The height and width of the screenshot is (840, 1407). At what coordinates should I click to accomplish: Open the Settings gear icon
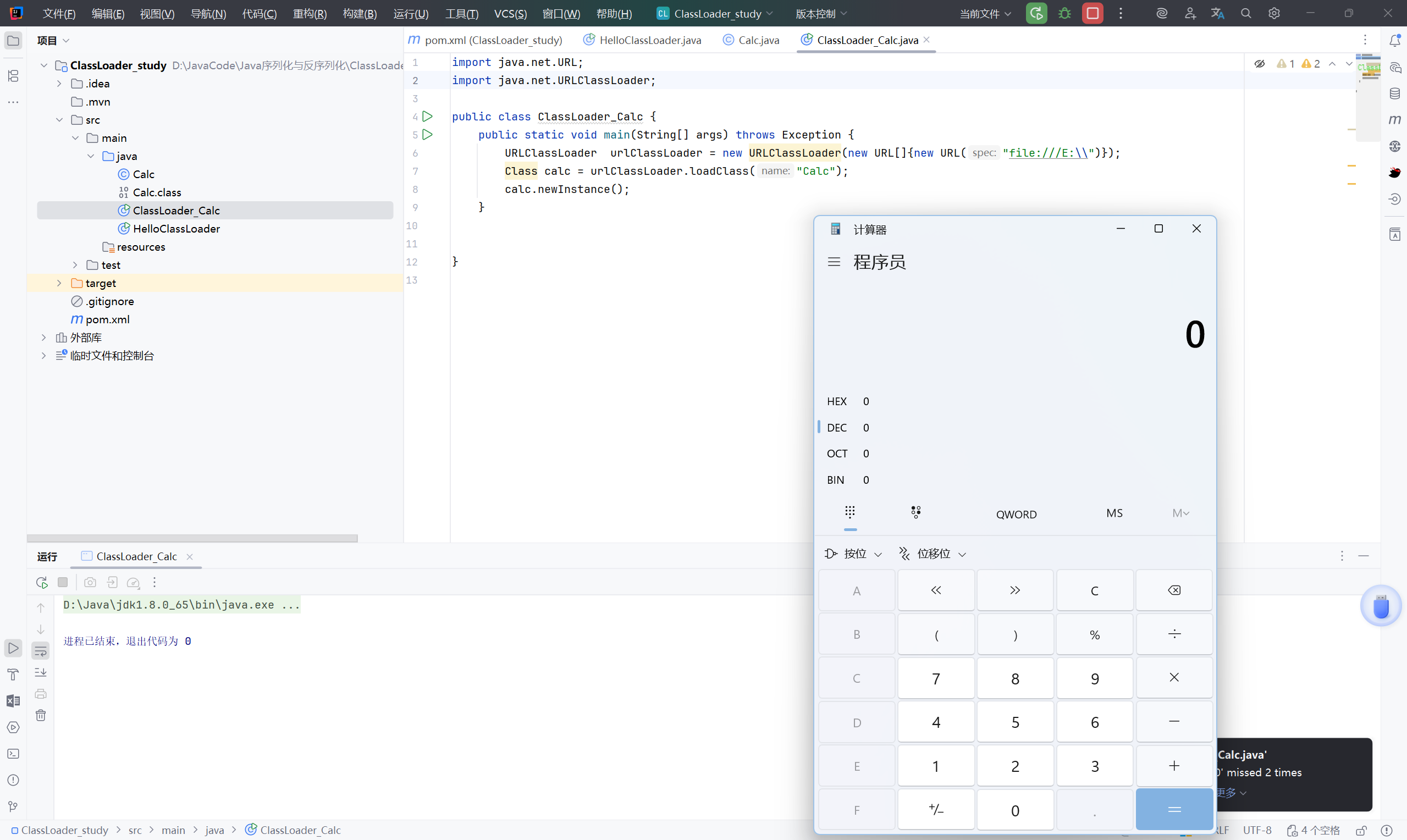pos(1274,14)
